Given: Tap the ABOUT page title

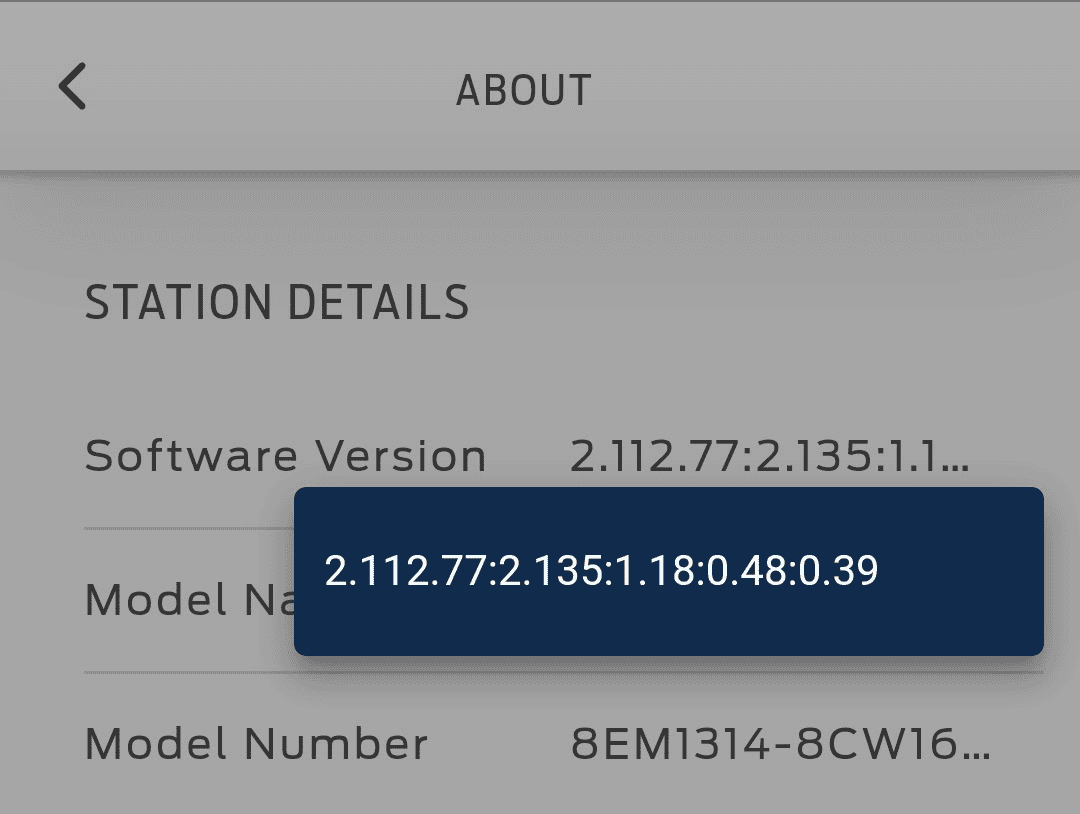Looking at the screenshot, I should pos(523,90).
